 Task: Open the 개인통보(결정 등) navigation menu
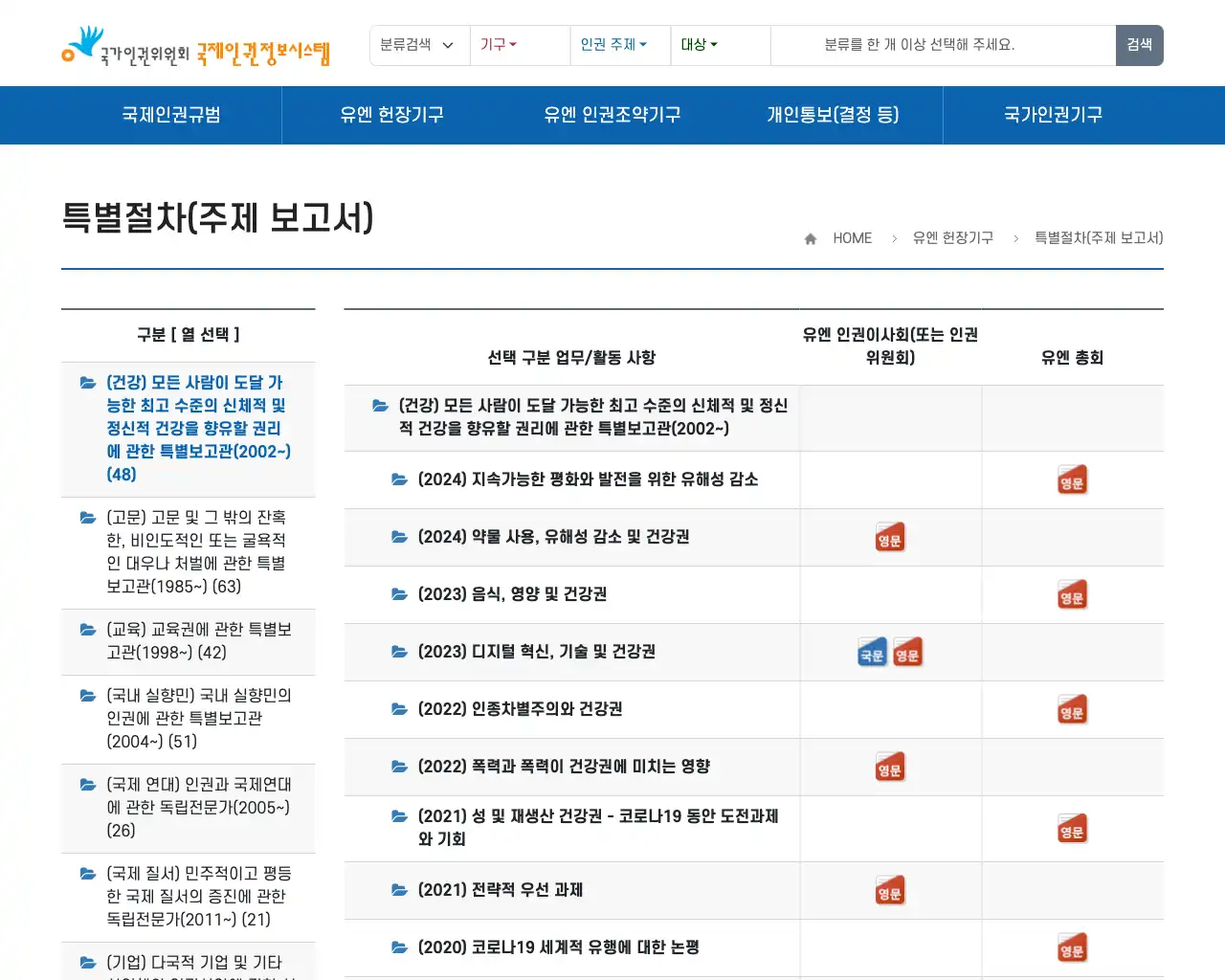pyautogui.click(x=833, y=115)
